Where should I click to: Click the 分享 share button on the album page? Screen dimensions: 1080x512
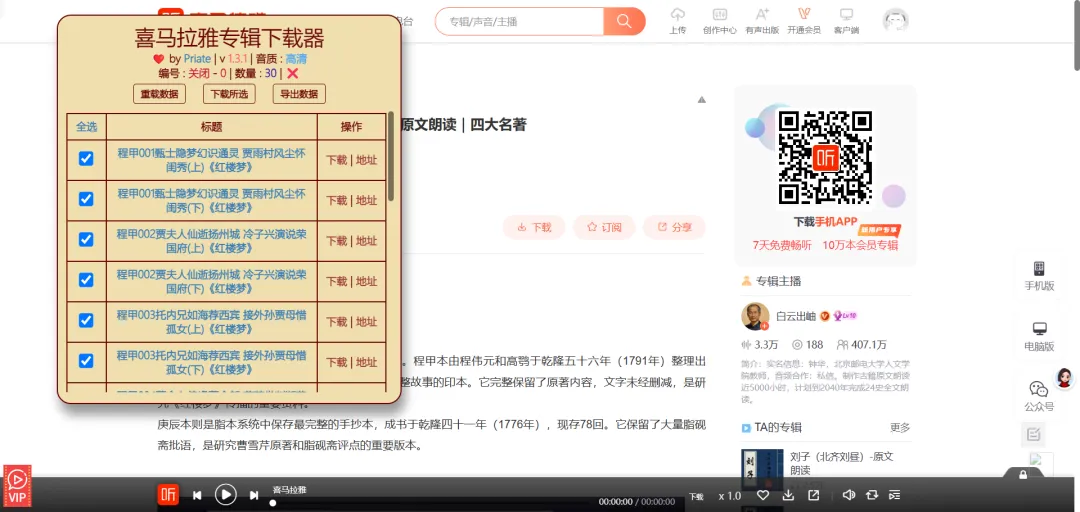pyautogui.click(x=674, y=227)
